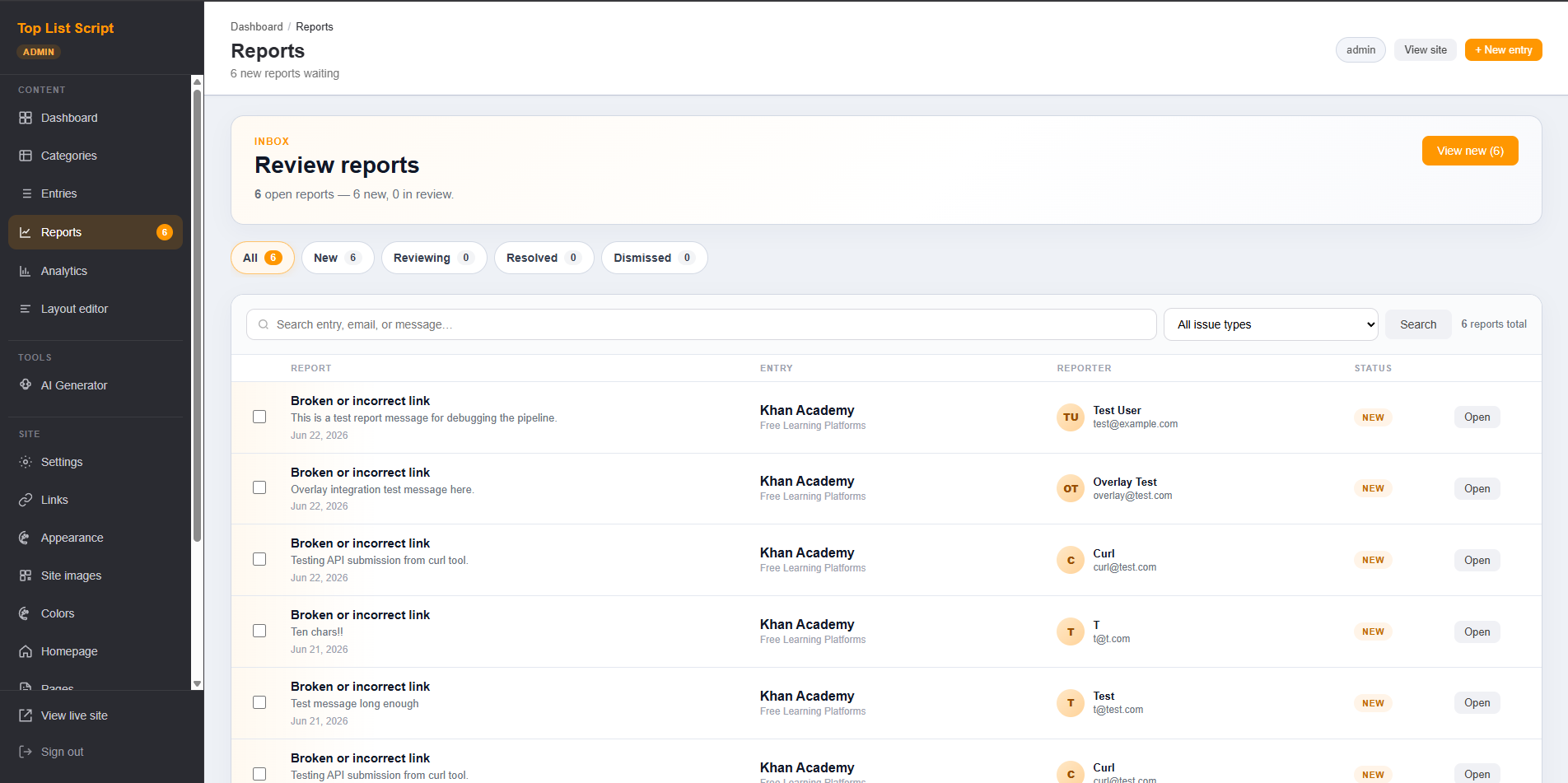Click 'Khan Academy' entry in Overlay Test row
Screen dimensions: 1568x783
(x=807, y=481)
